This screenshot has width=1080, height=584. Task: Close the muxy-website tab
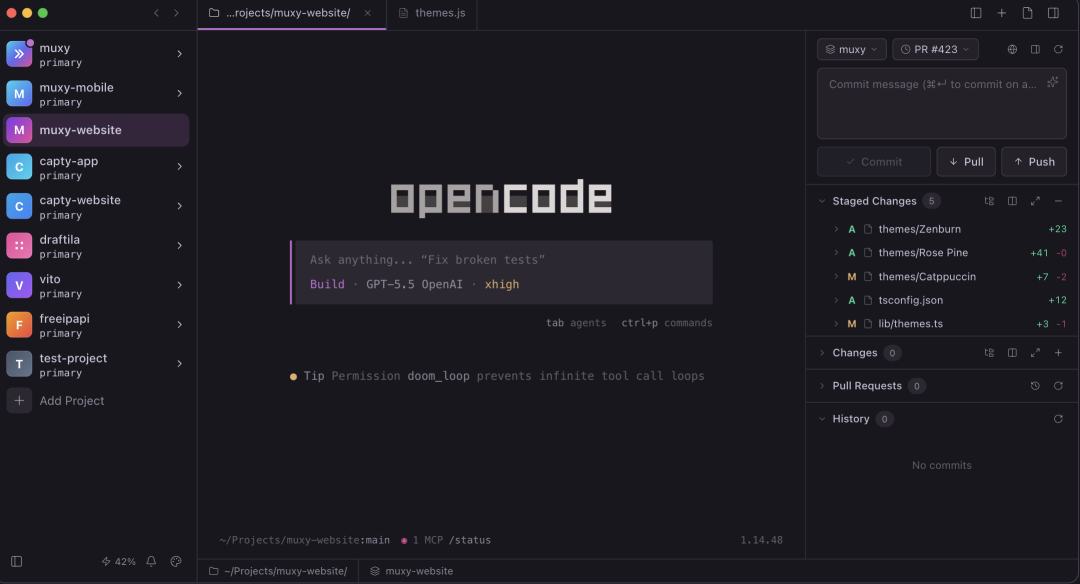(x=368, y=13)
